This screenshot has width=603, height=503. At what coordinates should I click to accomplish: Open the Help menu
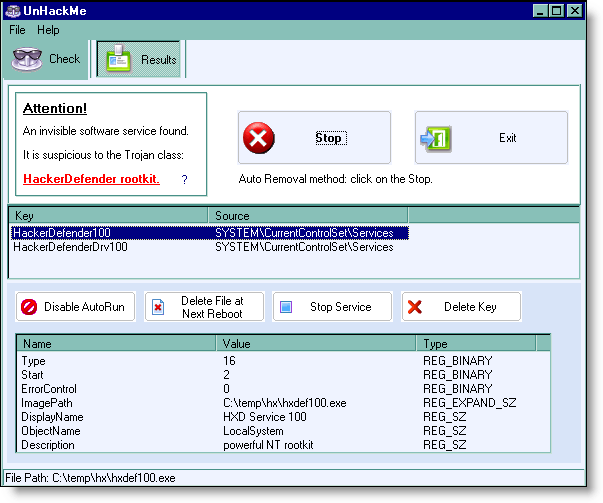coord(48,30)
